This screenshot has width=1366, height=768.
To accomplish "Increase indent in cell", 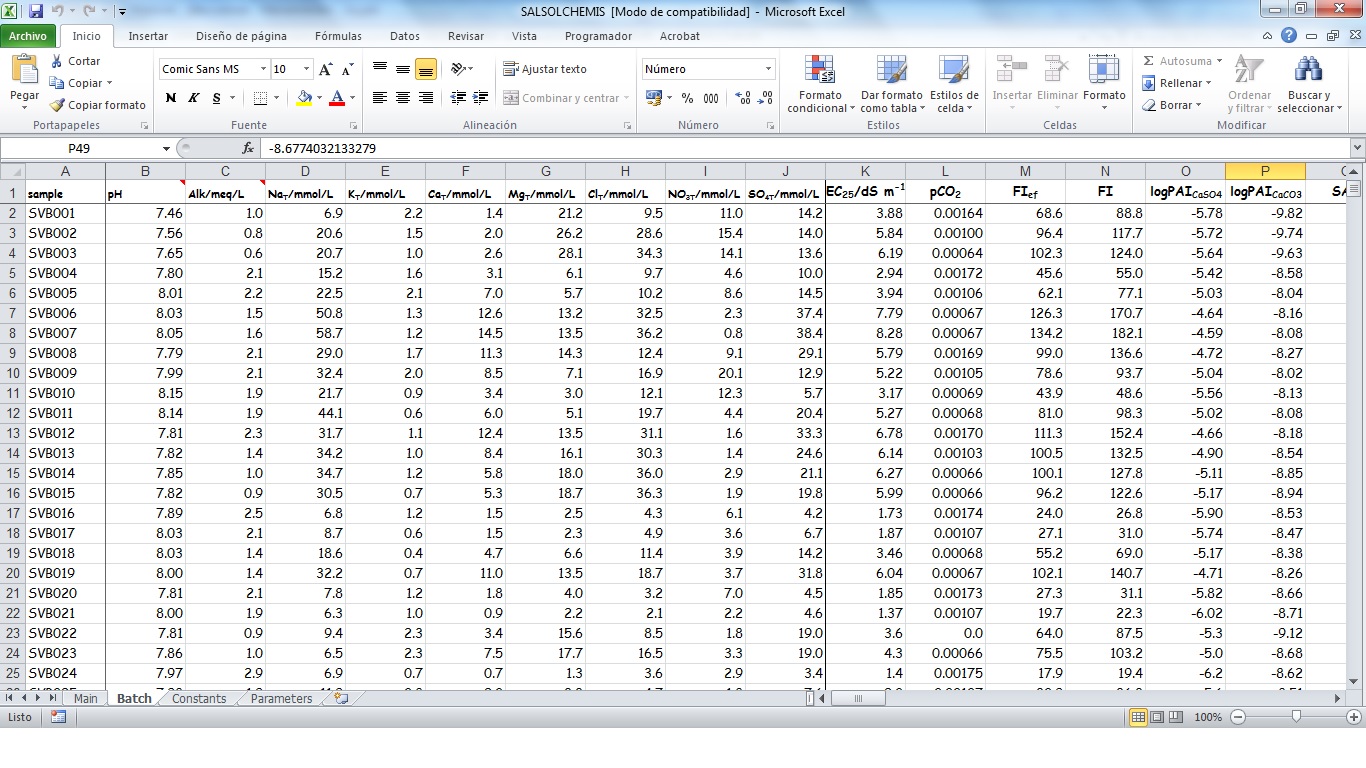I will tap(480, 98).
